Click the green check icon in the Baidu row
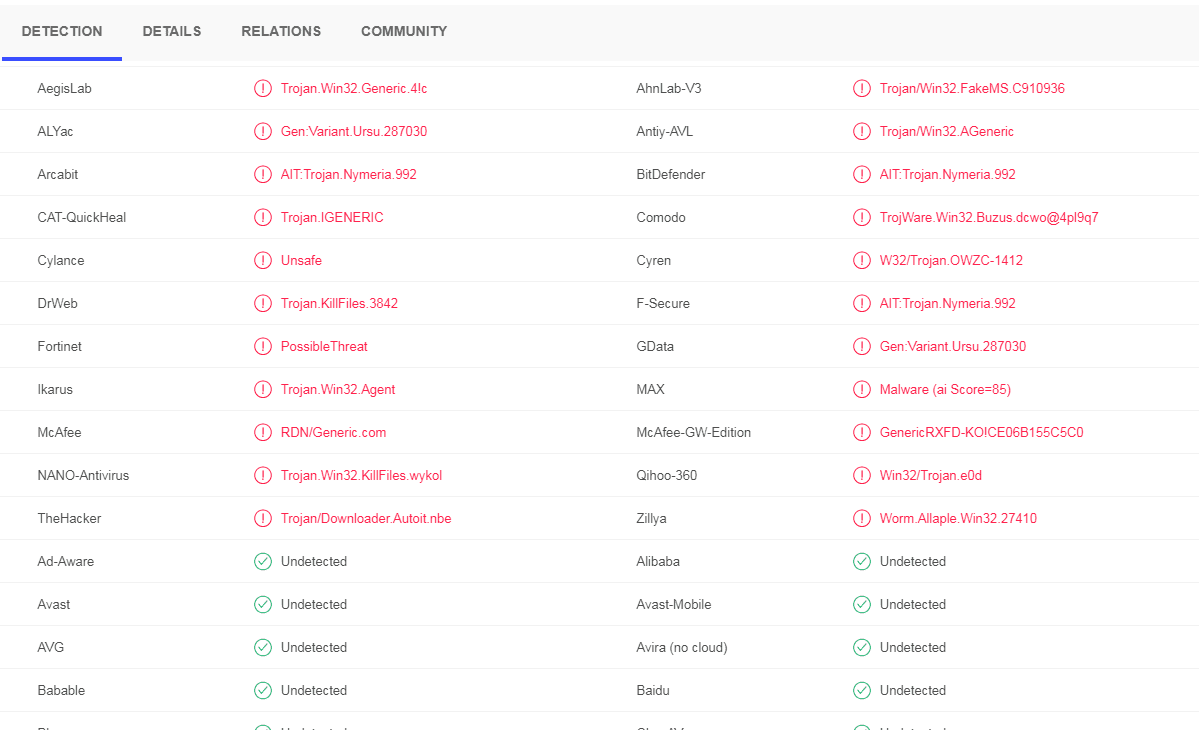 tap(862, 690)
